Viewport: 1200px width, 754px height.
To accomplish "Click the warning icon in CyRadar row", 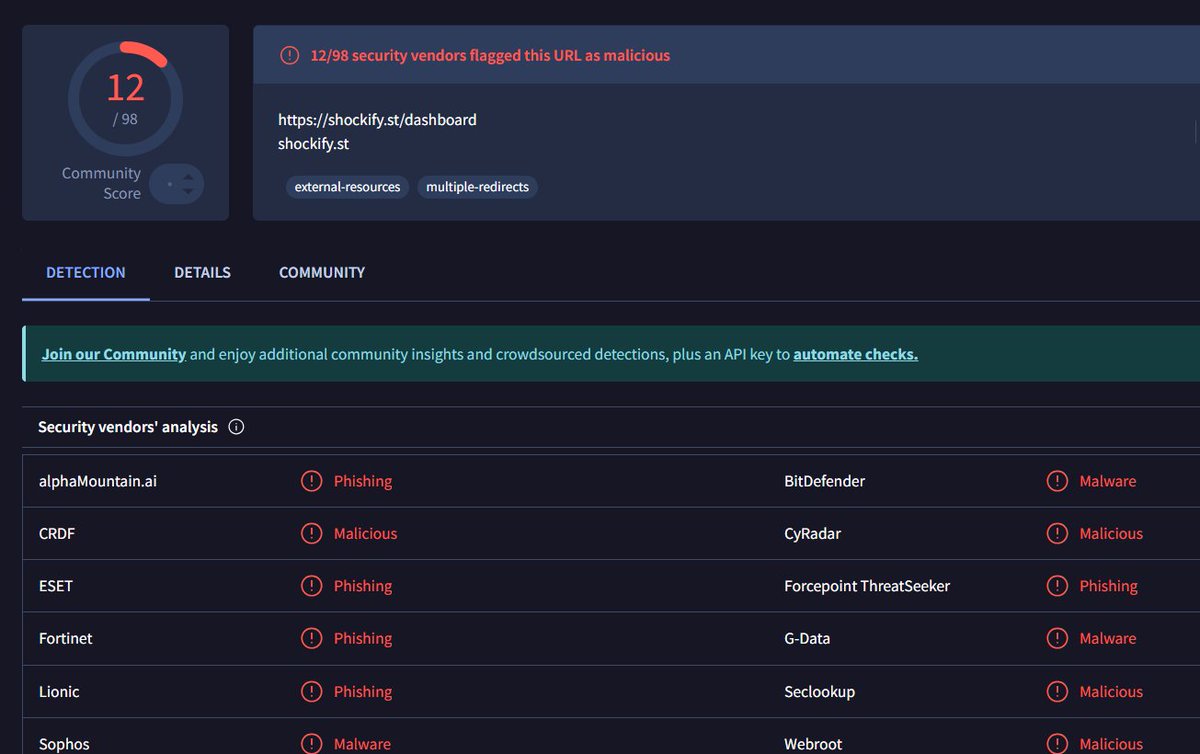I will click(x=1057, y=533).
